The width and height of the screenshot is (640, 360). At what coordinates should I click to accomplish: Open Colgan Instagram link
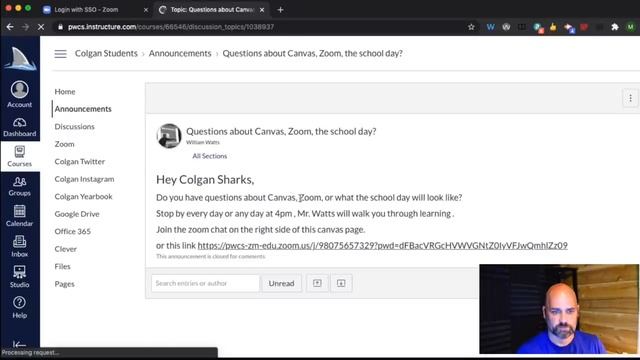coord(84,179)
